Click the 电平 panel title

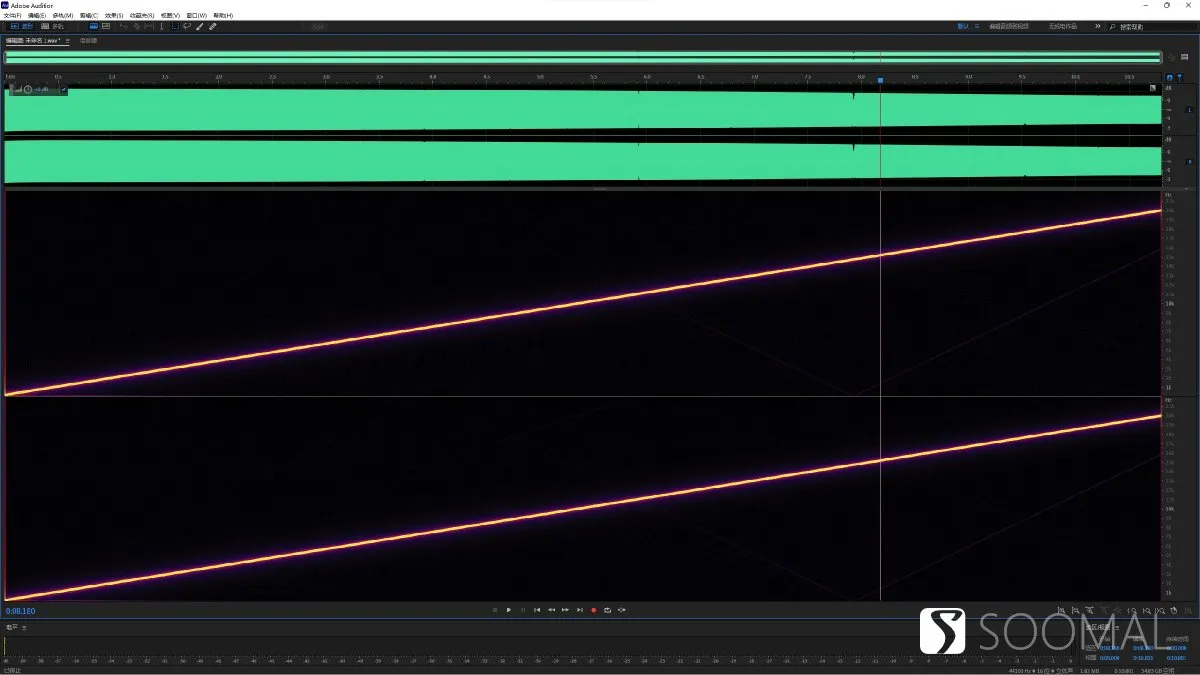[x=12, y=627]
